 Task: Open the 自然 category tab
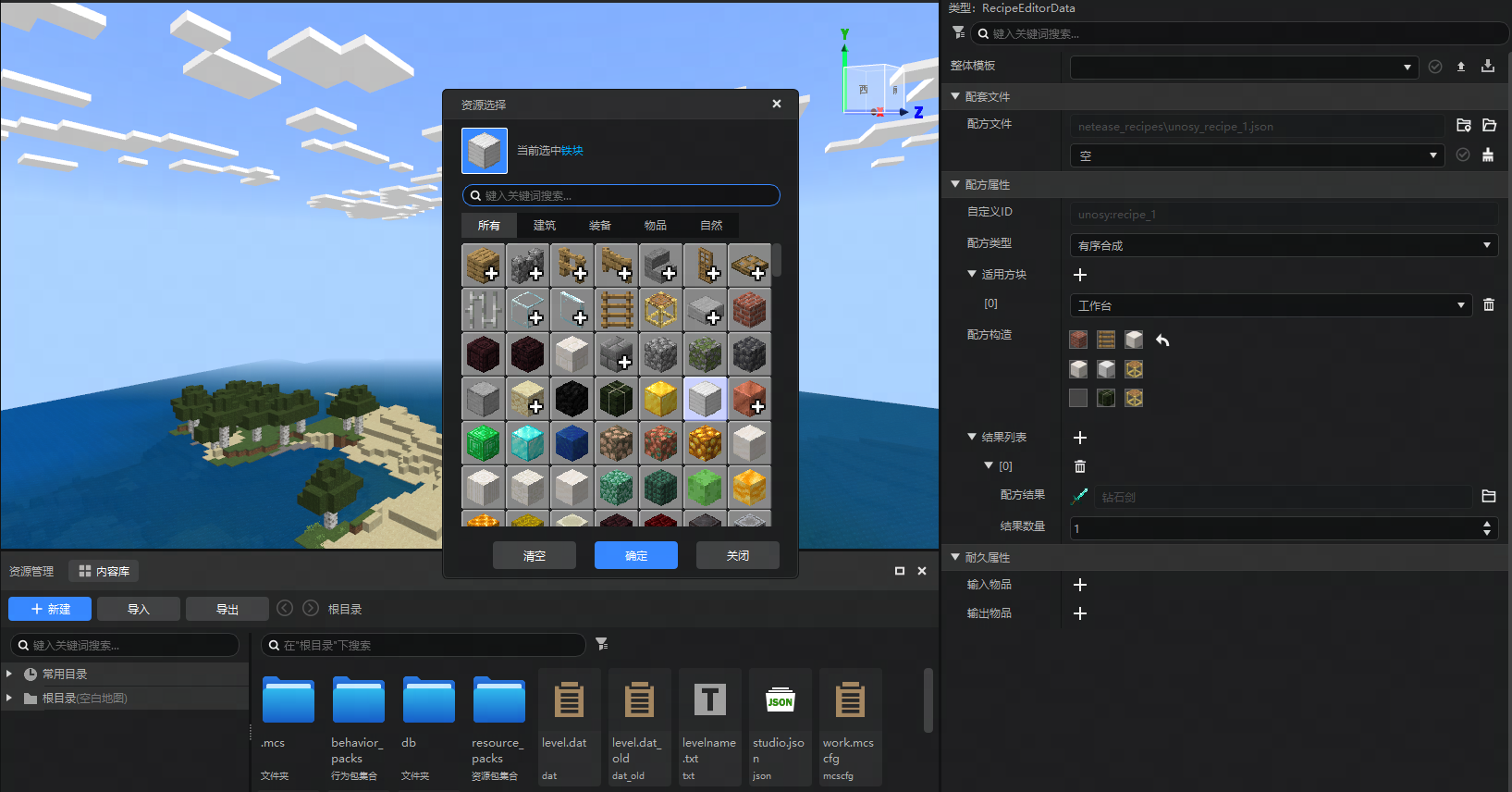tap(711, 226)
